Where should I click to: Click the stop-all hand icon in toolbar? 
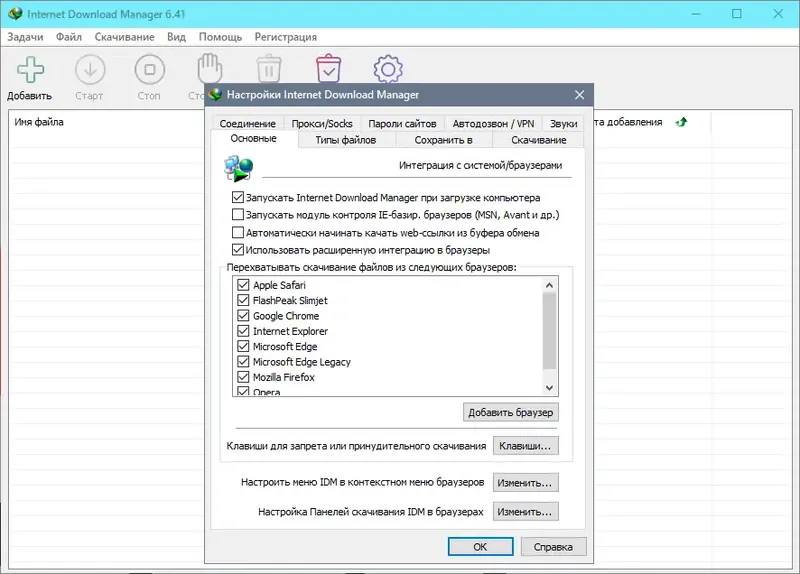click(x=209, y=67)
